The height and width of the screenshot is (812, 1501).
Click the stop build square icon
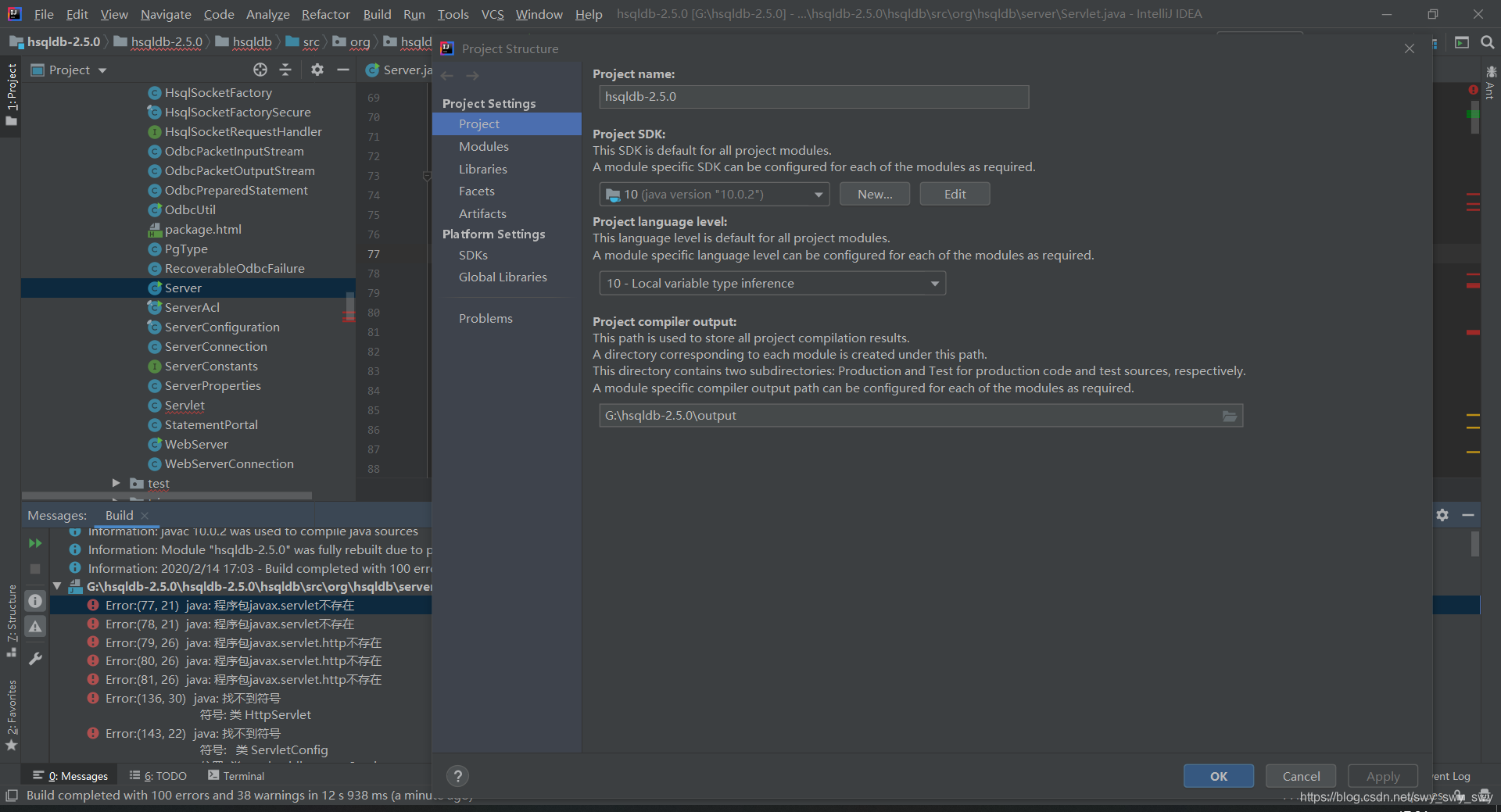click(x=35, y=569)
